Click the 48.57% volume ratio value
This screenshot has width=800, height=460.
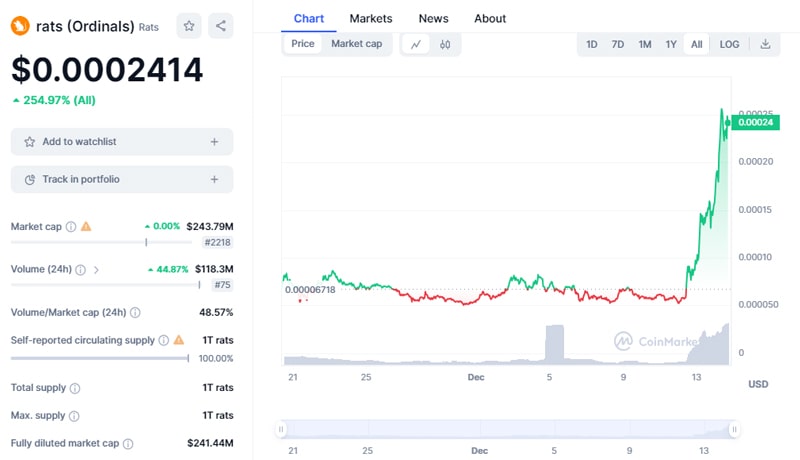click(216, 312)
